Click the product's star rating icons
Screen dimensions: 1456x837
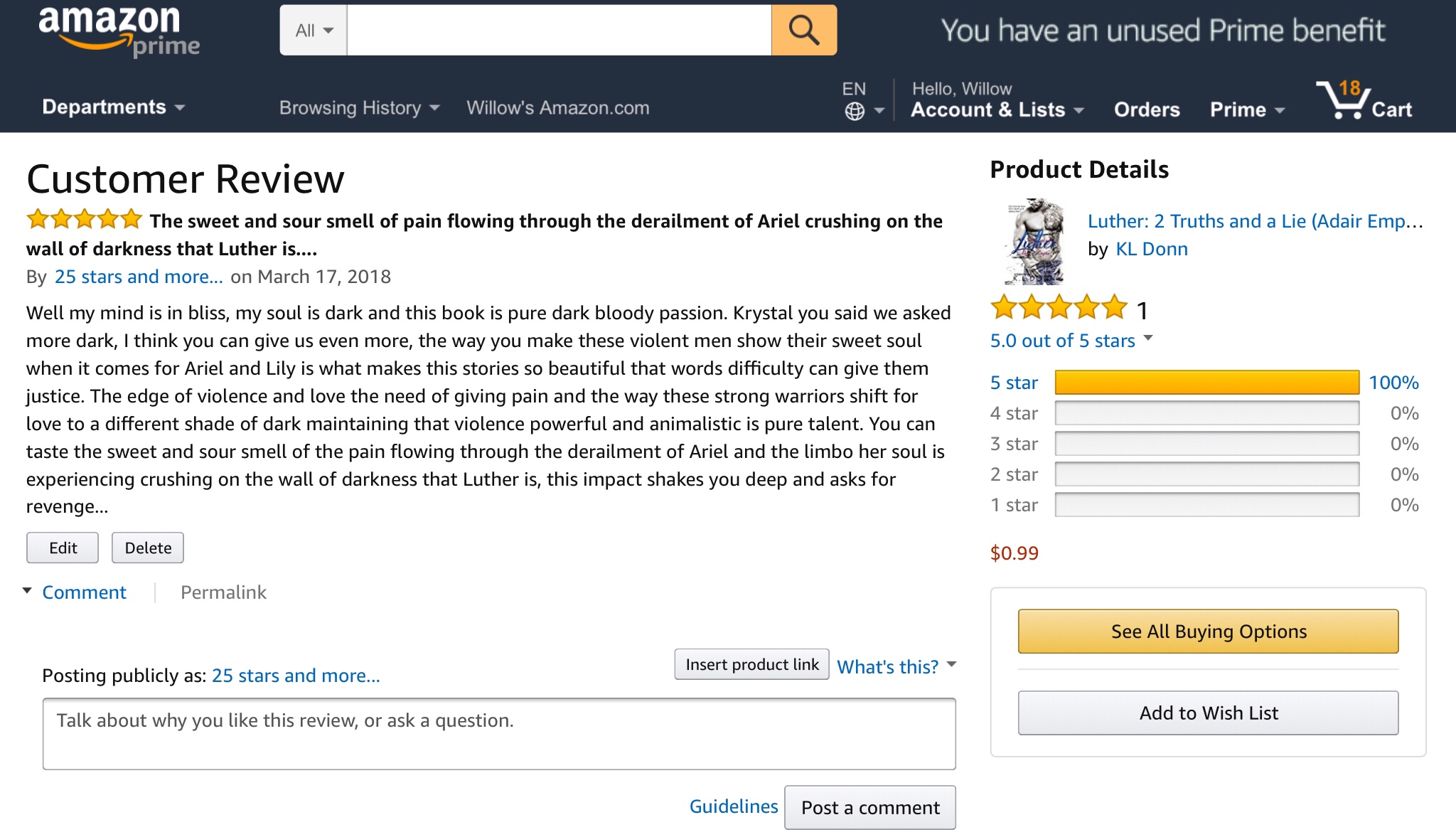pos(1059,308)
